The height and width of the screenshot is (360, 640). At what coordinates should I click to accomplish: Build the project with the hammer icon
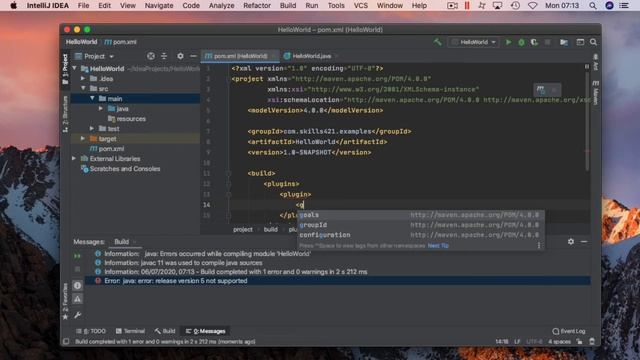[x=438, y=42]
